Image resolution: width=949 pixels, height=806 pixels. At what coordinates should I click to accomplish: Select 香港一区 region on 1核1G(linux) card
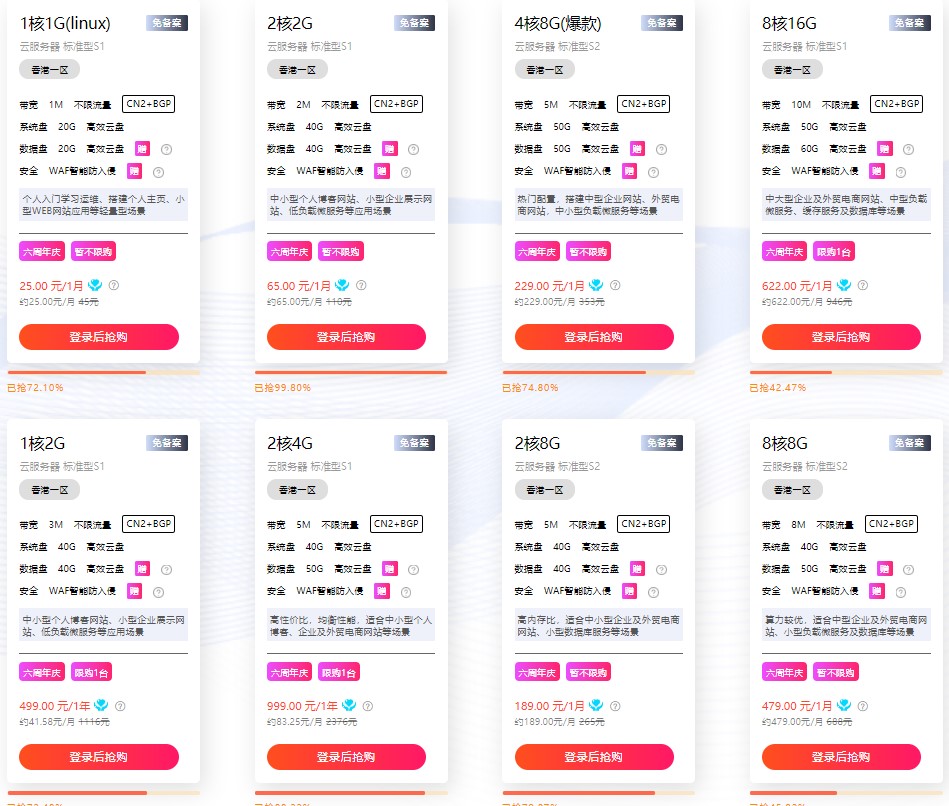coord(50,70)
